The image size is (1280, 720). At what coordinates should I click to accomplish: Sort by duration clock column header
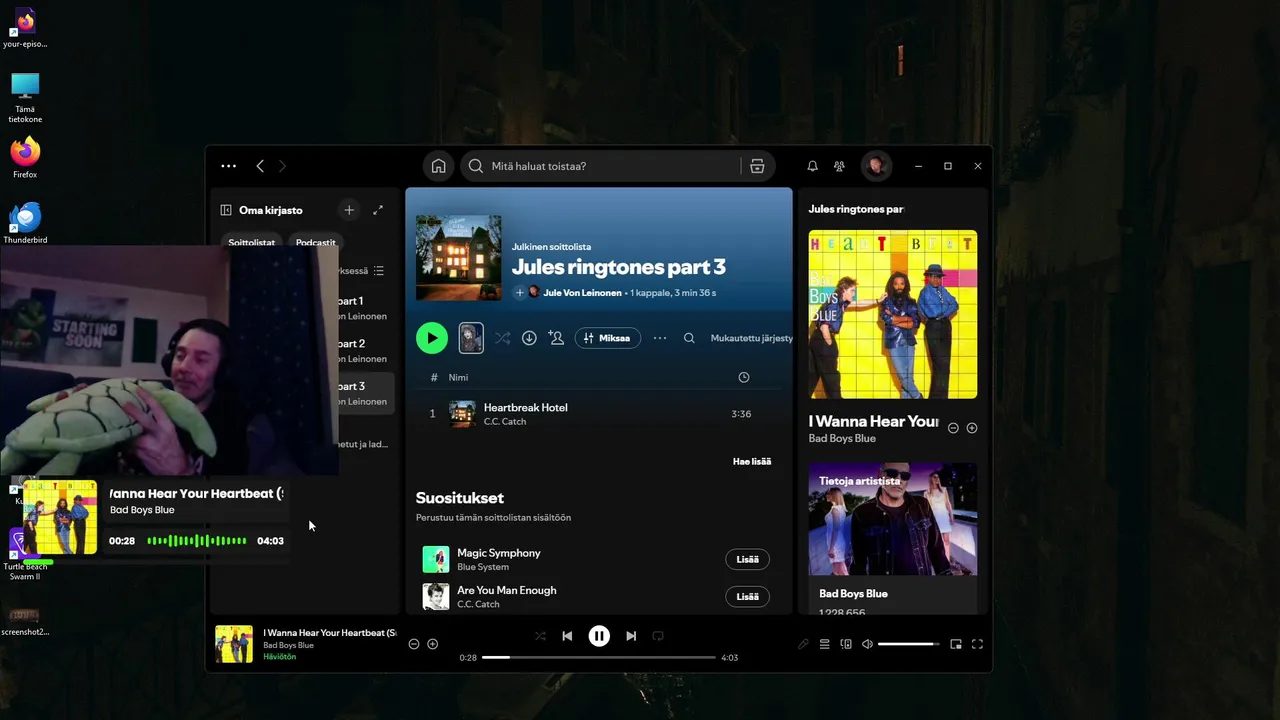pos(743,377)
